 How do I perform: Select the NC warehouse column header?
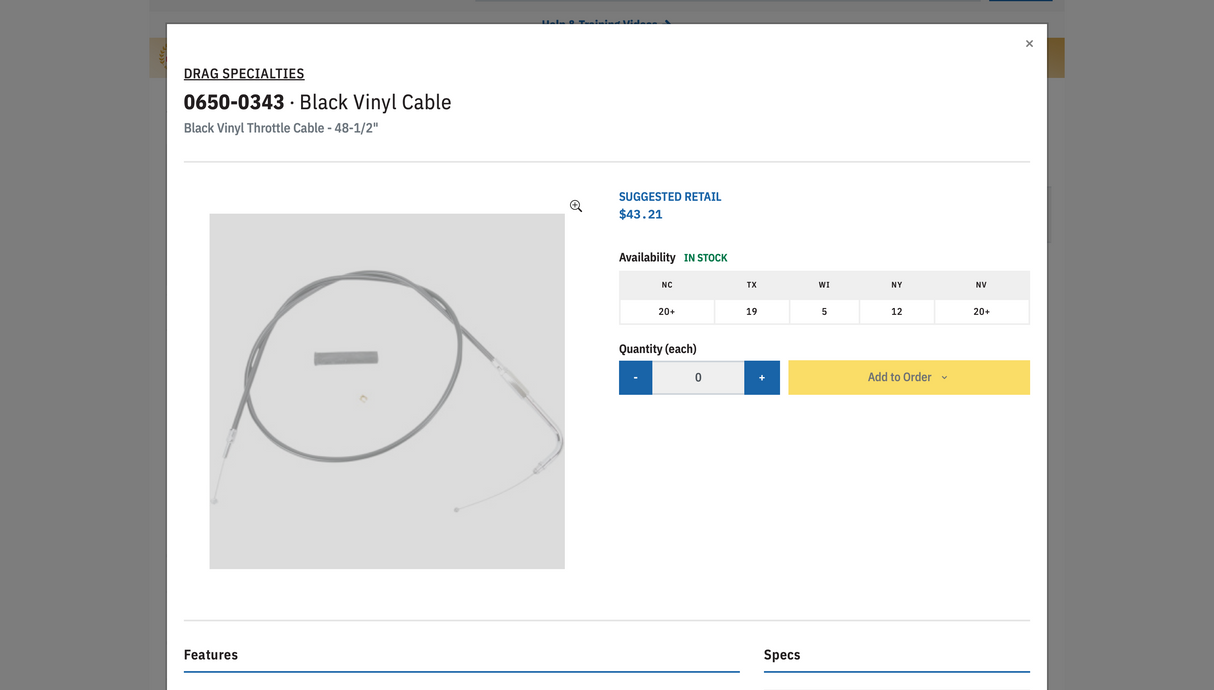coord(667,285)
